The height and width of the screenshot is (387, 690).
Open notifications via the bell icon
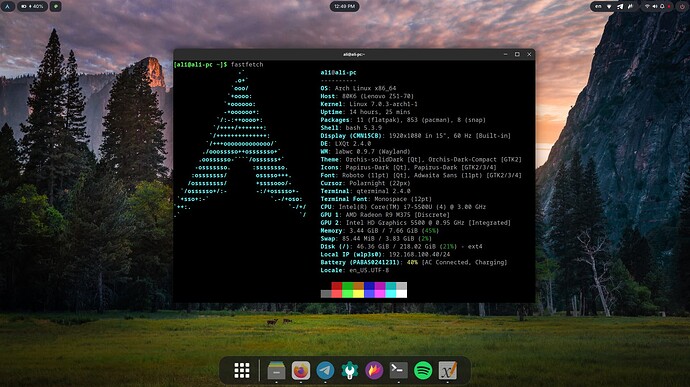pos(662,6)
